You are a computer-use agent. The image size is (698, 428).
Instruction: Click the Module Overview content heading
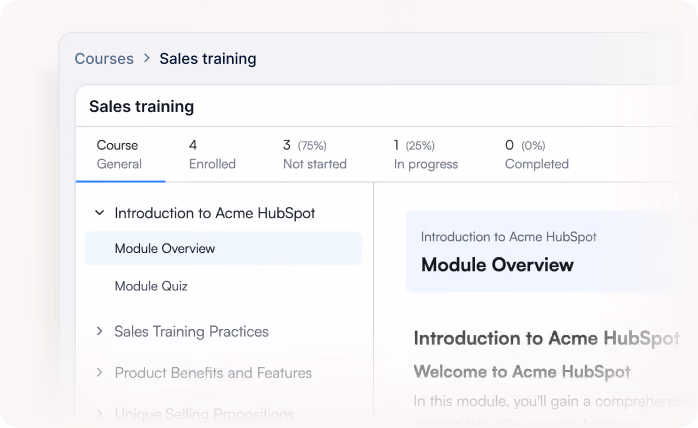click(497, 265)
